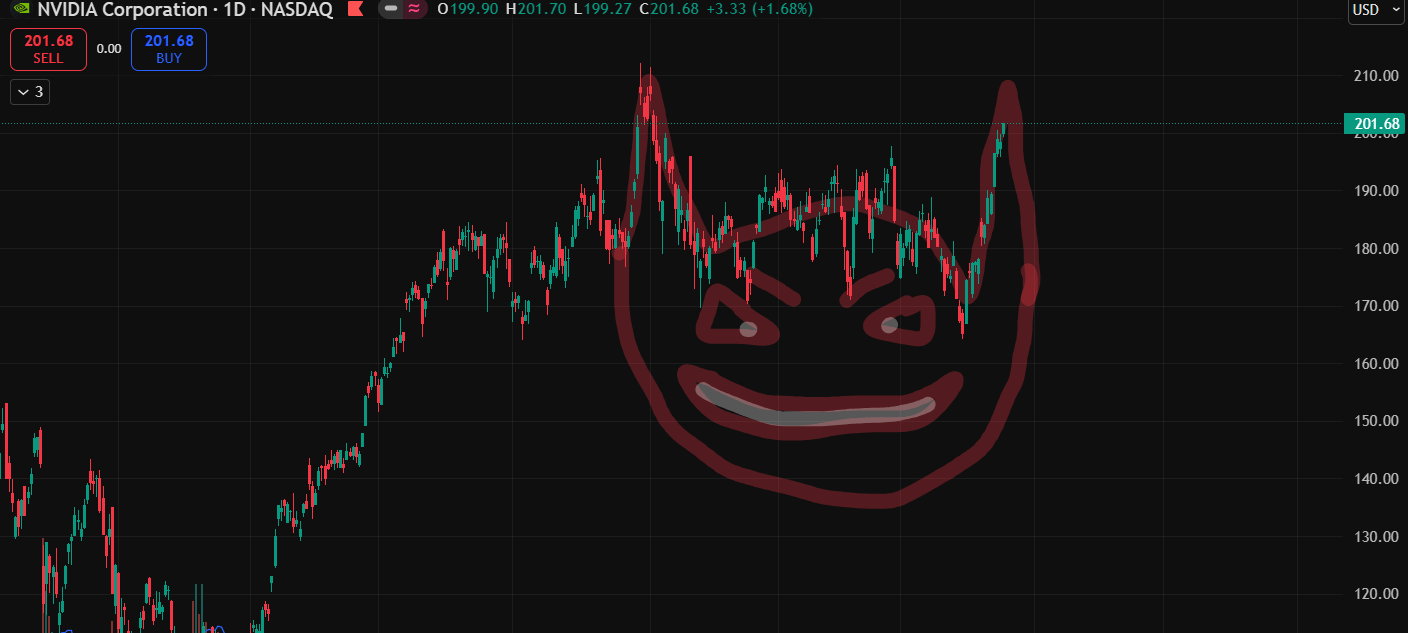Click the NVIDIA logo icon beside the symbol name
1408x633 pixels.
click(21, 9)
